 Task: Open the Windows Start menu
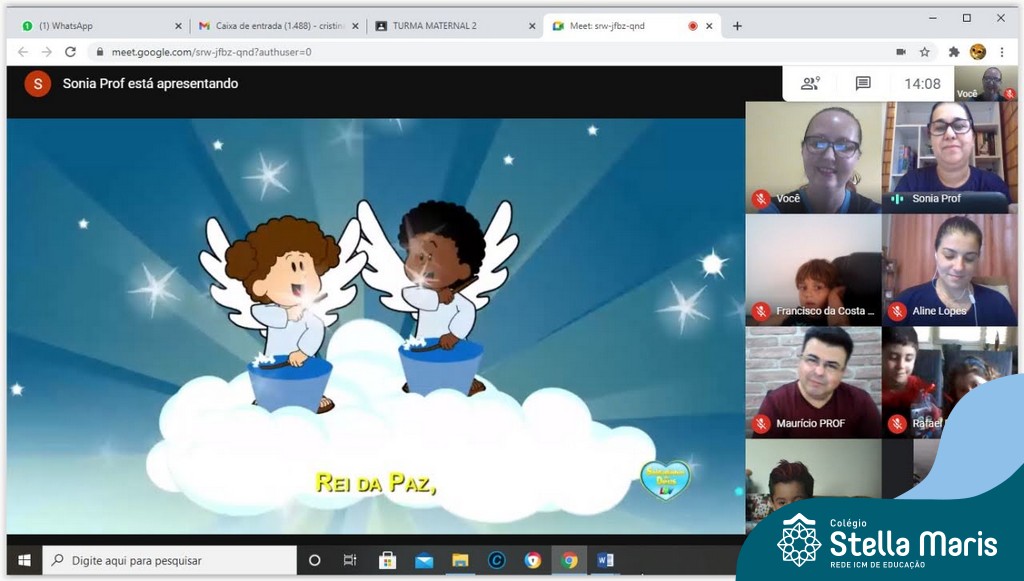(x=24, y=560)
